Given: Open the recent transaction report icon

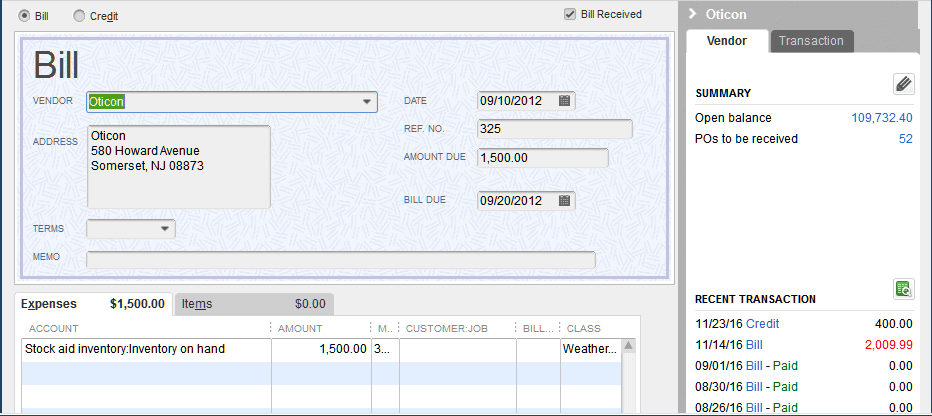Looking at the screenshot, I should pos(903,289).
